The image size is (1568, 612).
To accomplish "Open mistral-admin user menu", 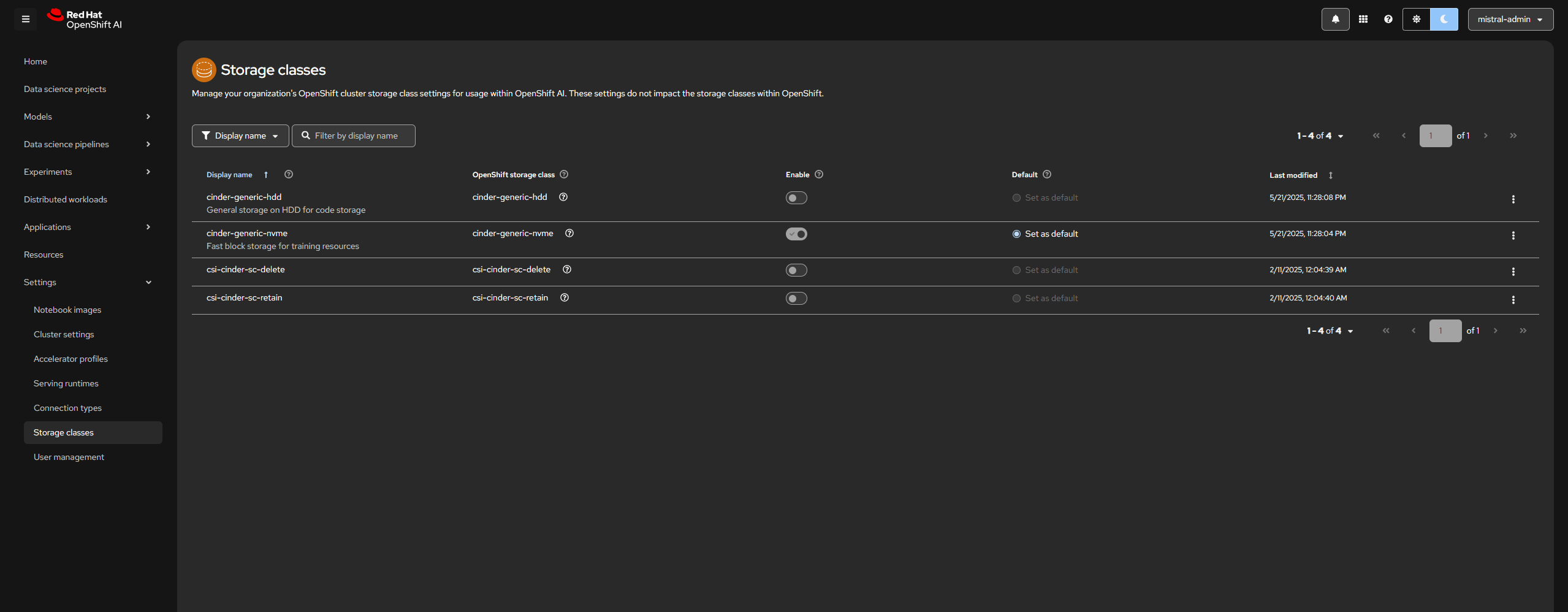I will [x=1510, y=19].
